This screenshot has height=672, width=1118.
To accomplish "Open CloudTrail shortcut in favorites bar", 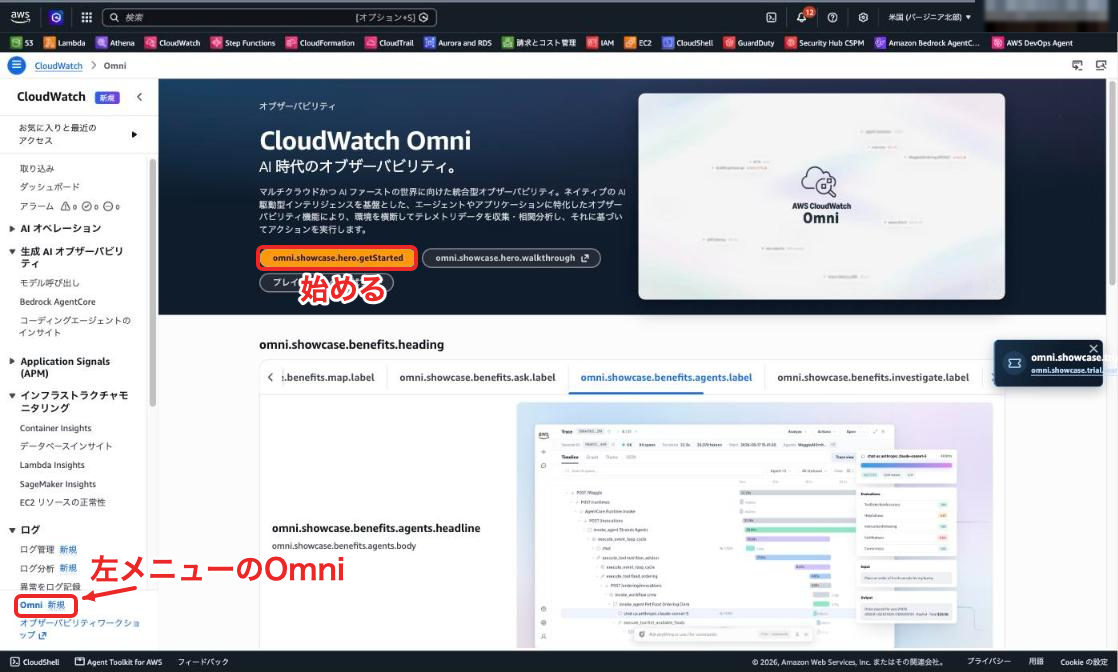I will (389, 43).
